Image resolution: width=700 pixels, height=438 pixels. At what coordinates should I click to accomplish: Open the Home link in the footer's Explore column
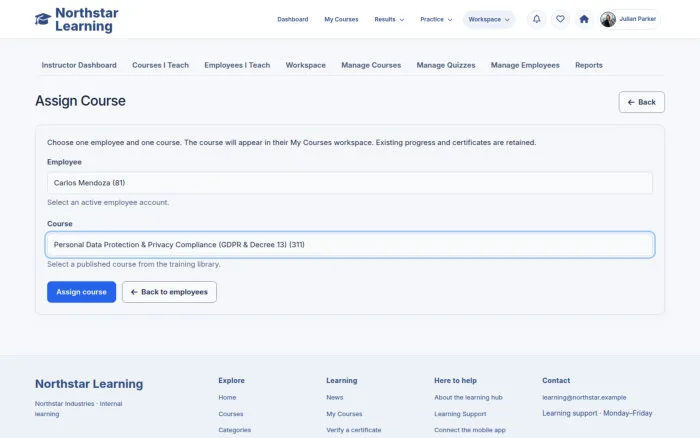point(227,397)
